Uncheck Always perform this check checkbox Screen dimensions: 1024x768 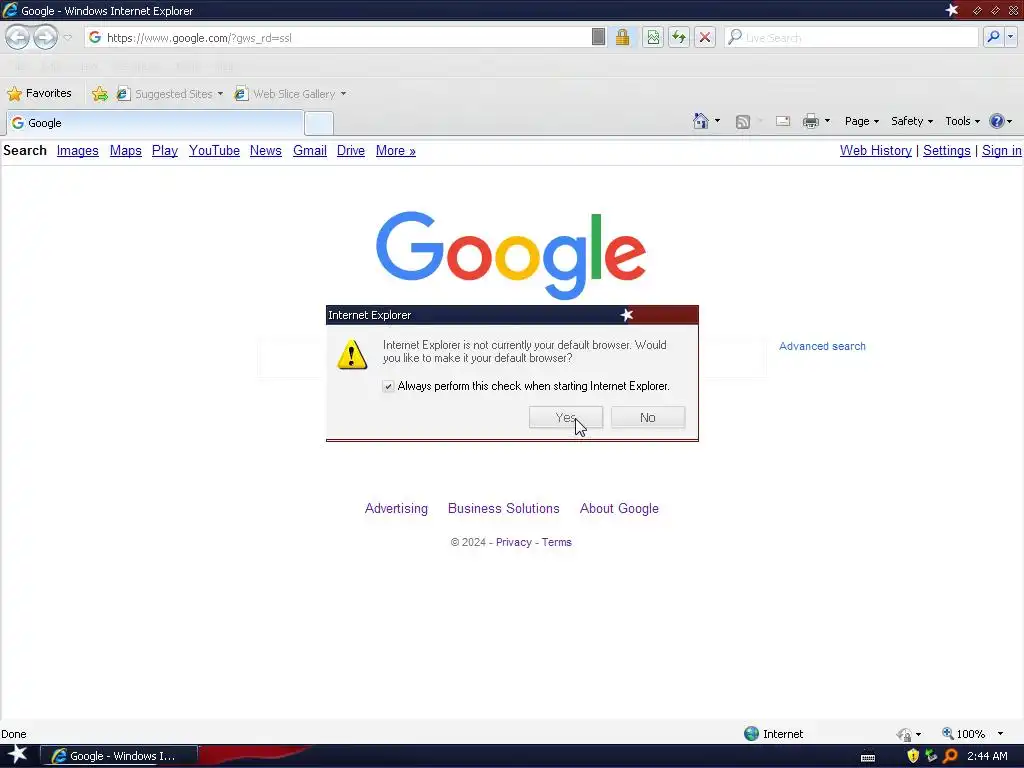pyautogui.click(x=388, y=386)
